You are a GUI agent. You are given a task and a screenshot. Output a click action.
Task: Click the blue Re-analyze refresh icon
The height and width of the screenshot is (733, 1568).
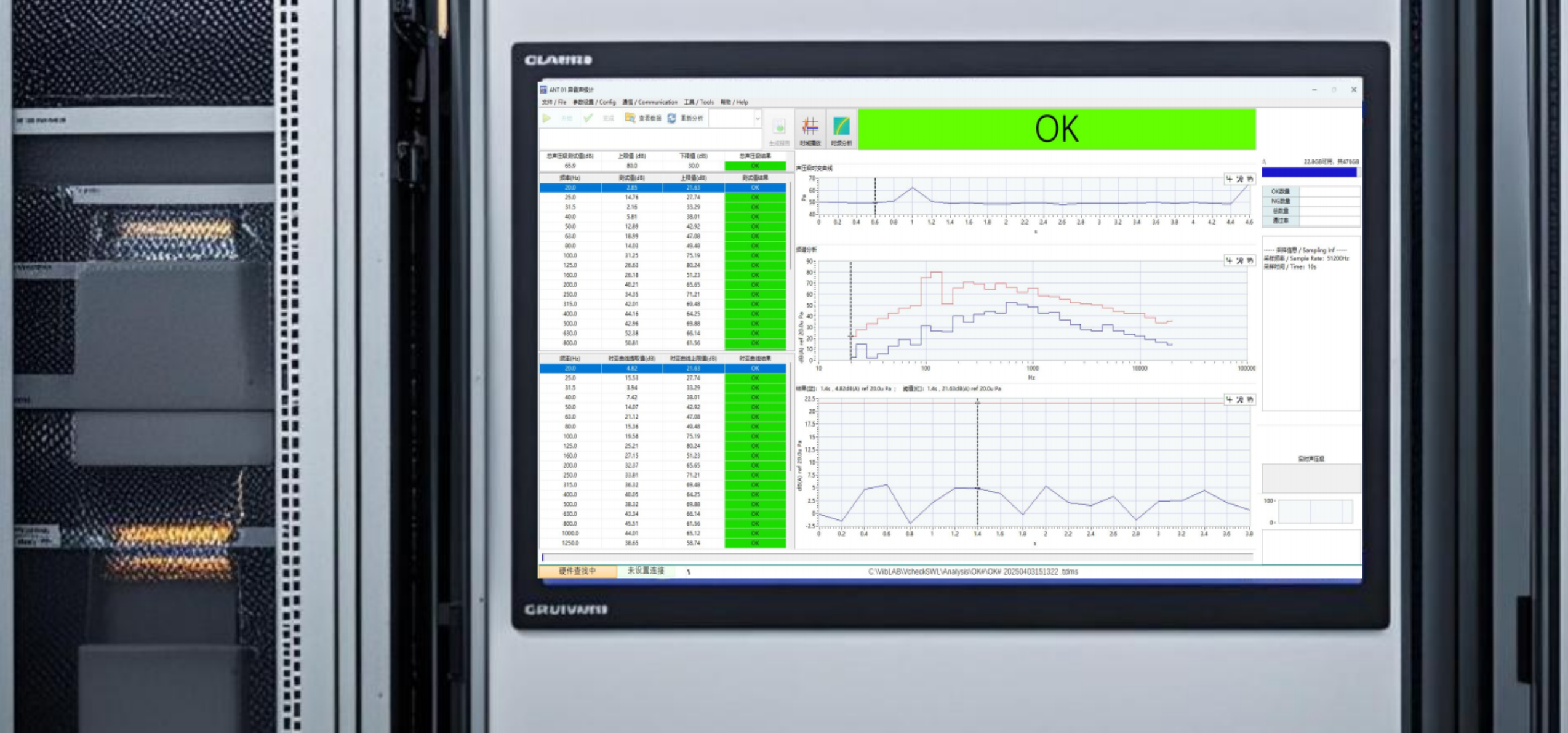(672, 118)
